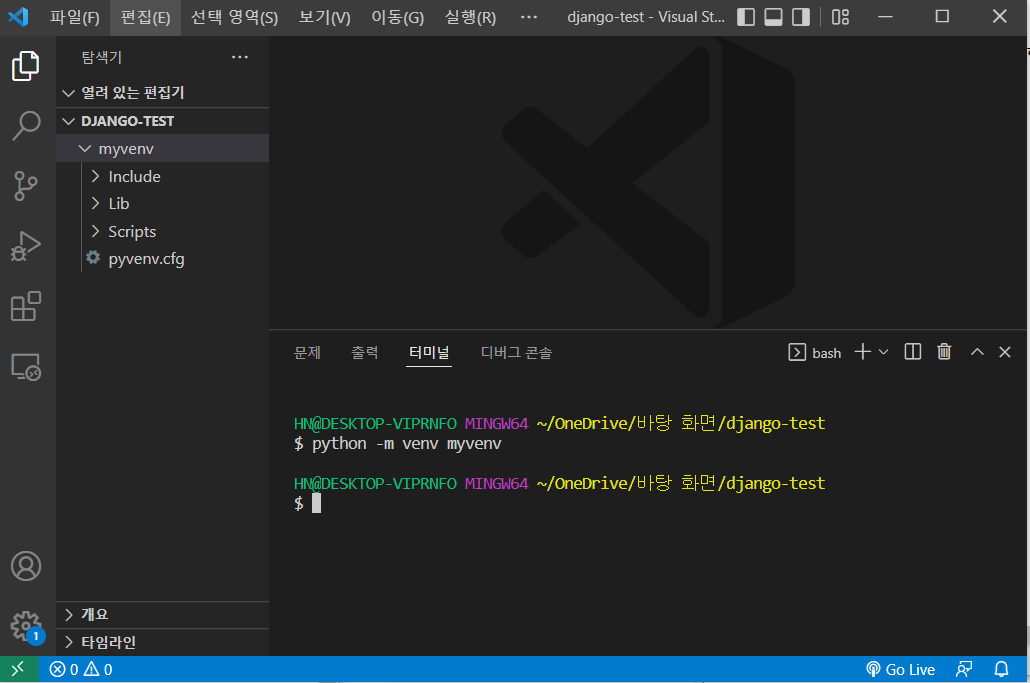Image resolution: width=1030 pixels, height=683 pixels.
Task: Open the Manage gear settings icon
Action: pyautogui.click(x=26, y=627)
